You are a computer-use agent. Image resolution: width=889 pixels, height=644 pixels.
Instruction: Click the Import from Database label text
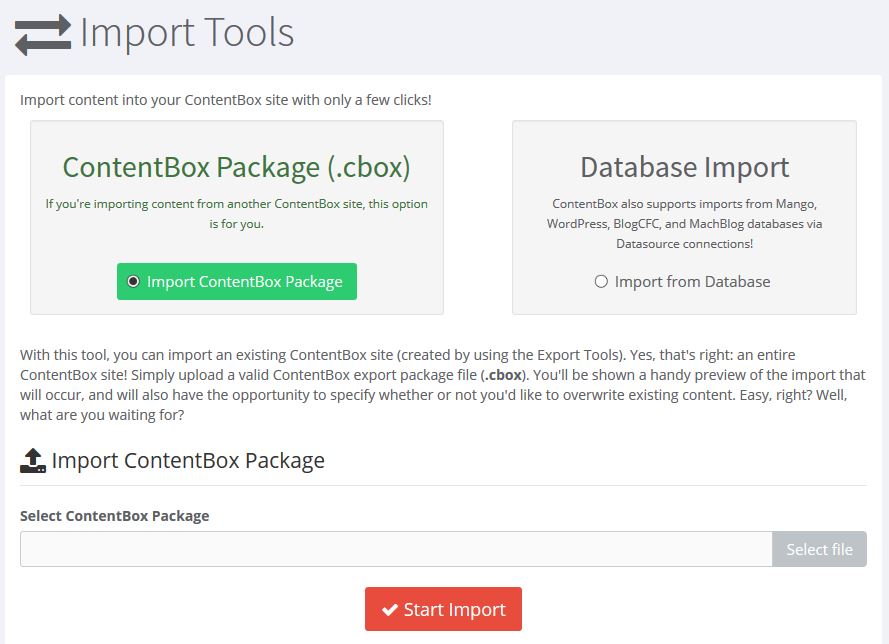[692, 282]
